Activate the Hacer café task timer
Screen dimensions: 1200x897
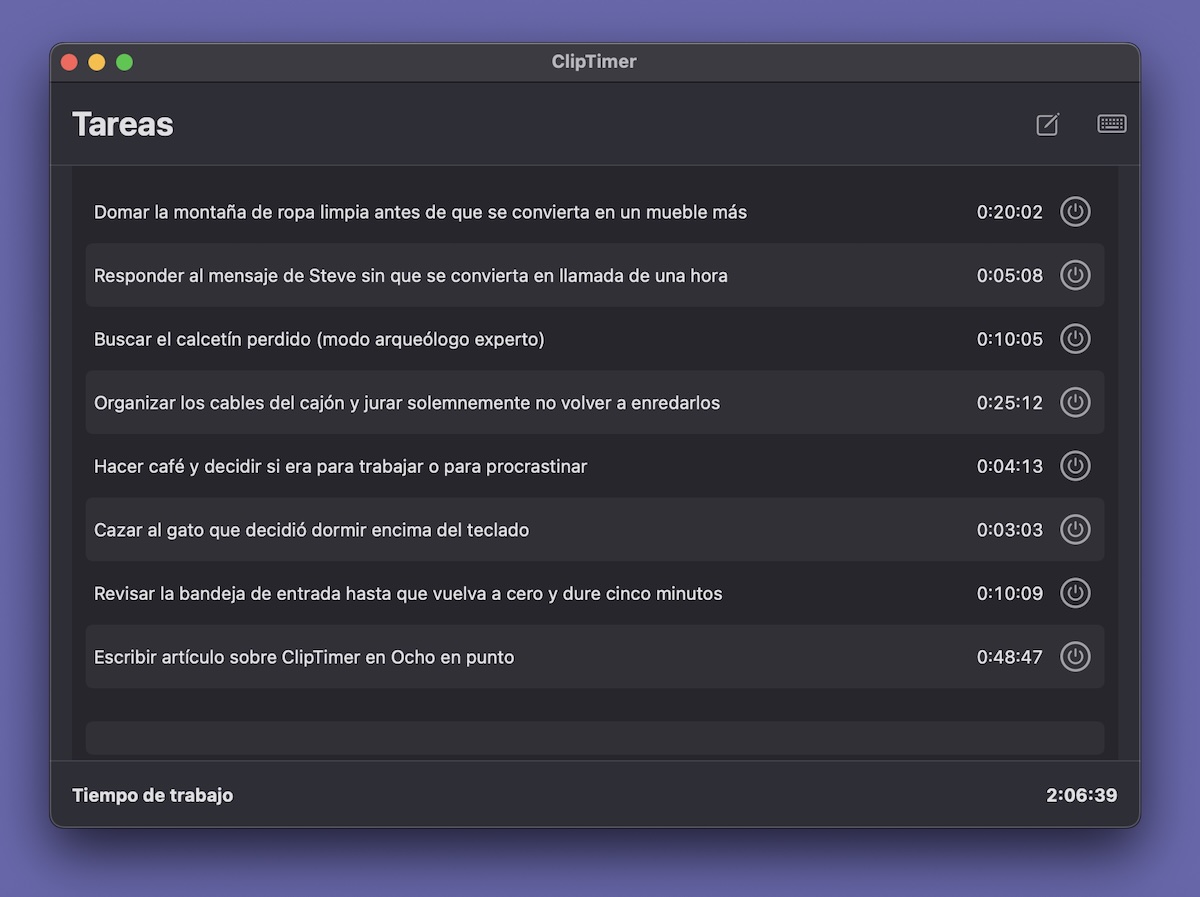1075,466
